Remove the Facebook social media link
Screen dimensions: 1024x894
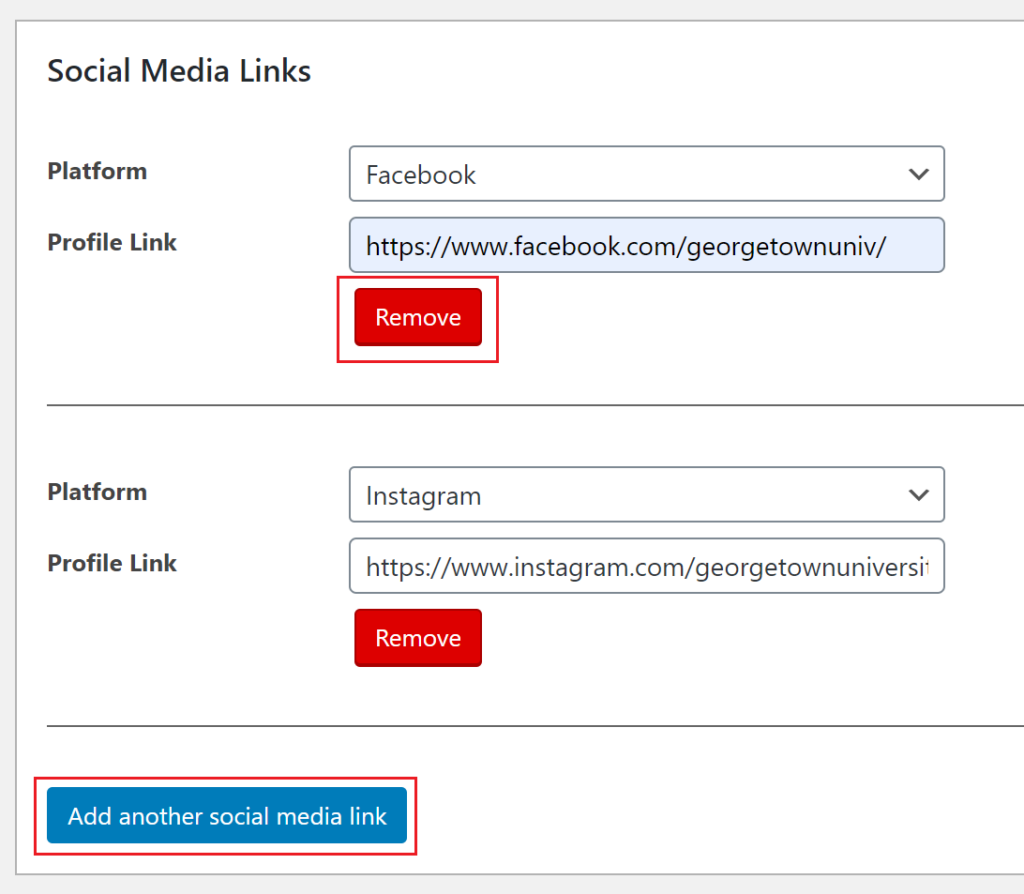click(418, 317)
